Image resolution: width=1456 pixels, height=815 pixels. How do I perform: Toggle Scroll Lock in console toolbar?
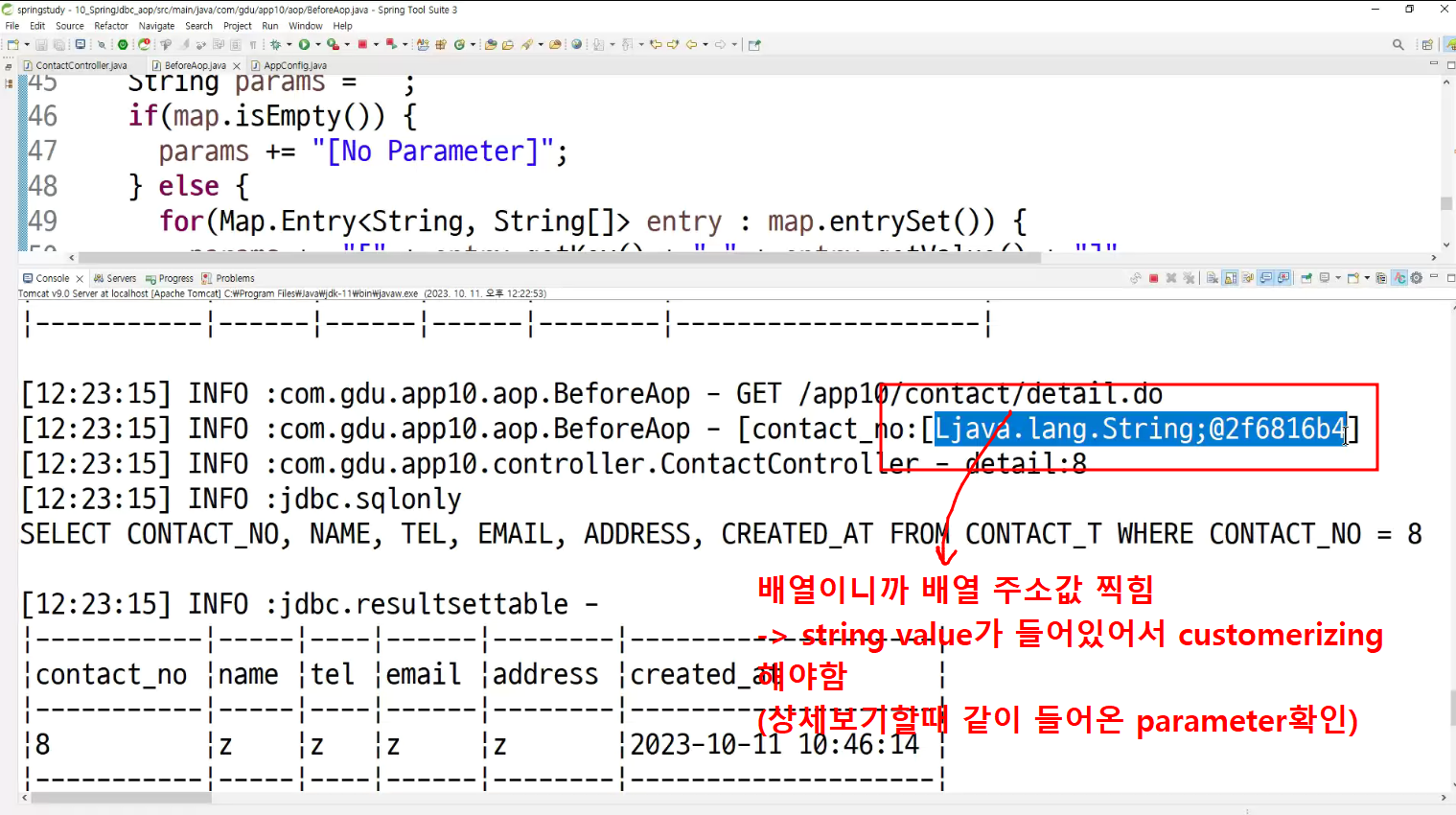[x=1230, y=278]
